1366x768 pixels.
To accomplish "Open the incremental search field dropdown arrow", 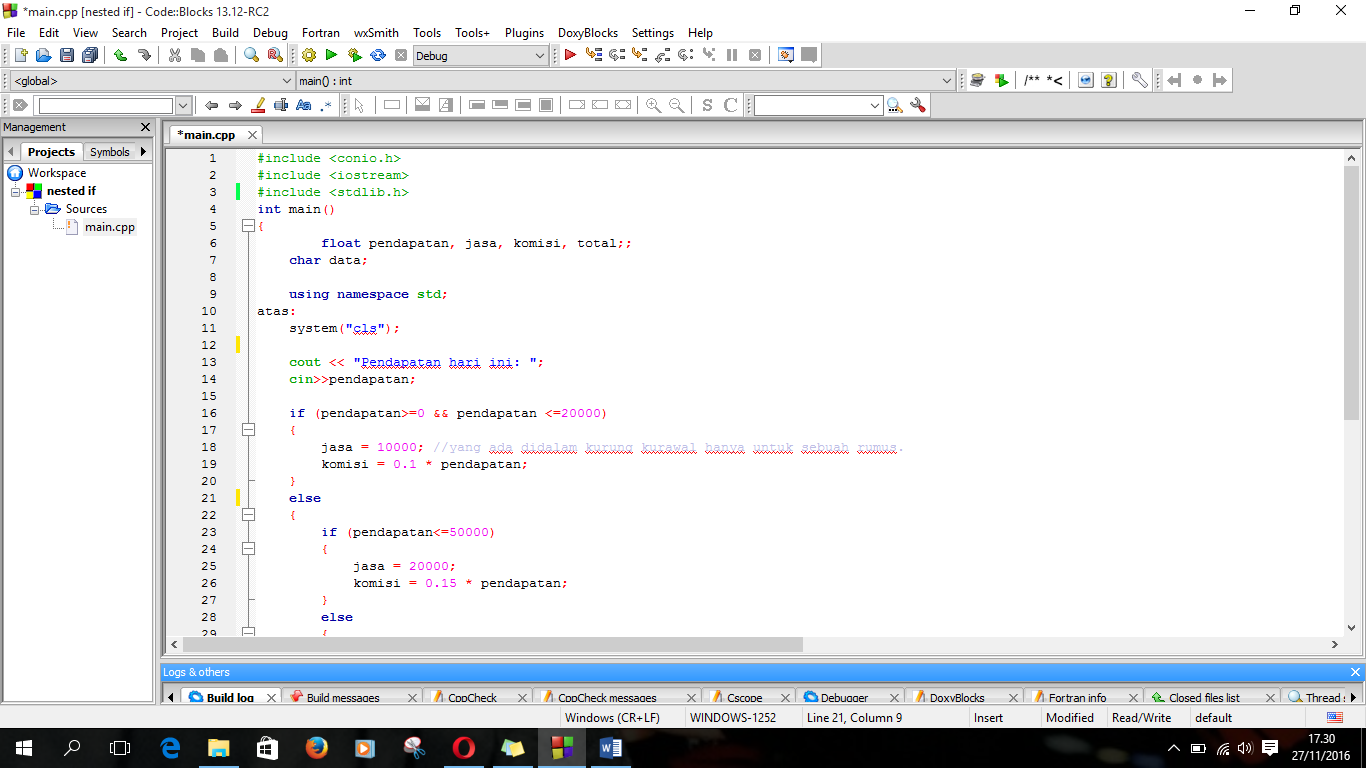I will (x=183, y=105).
